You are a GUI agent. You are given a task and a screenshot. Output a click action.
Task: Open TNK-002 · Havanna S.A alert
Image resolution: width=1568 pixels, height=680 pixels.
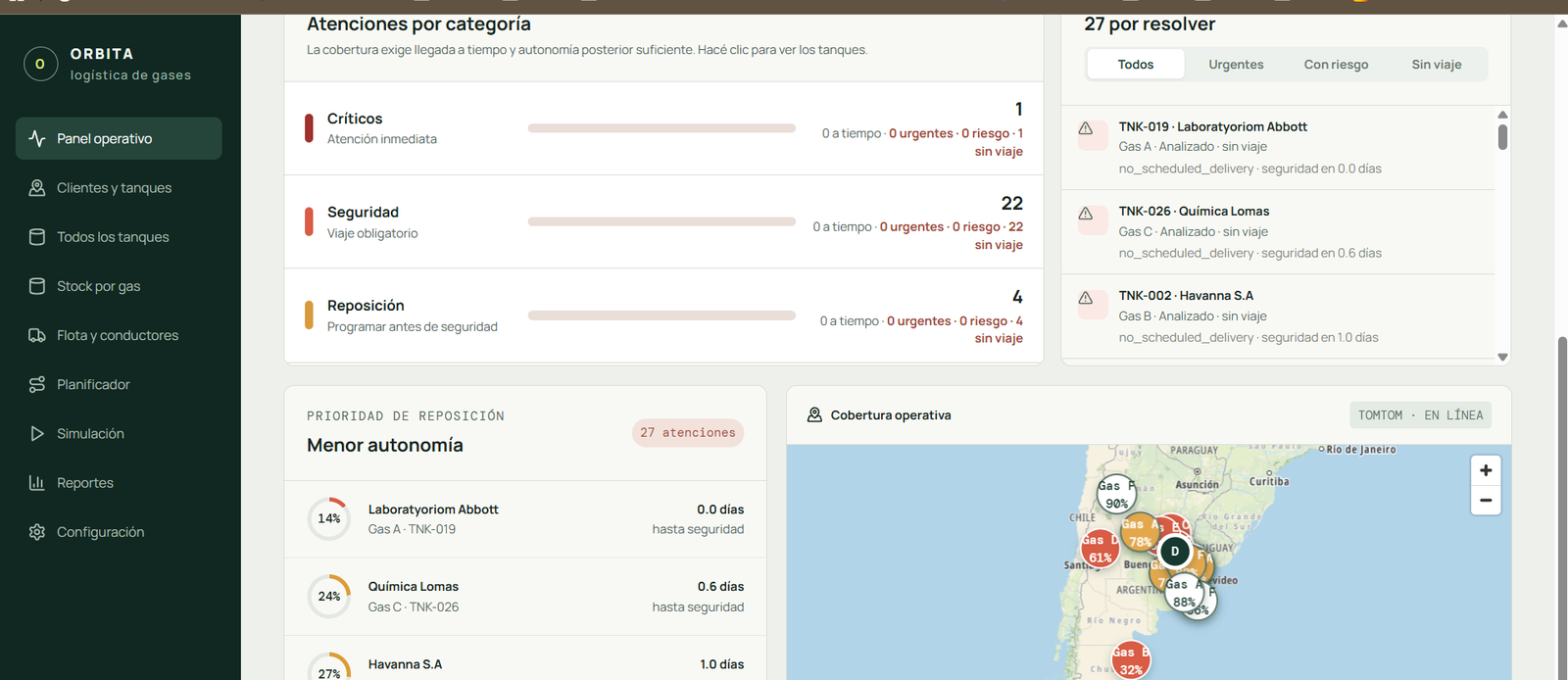pyautogui.click(x=1278, y=316)
